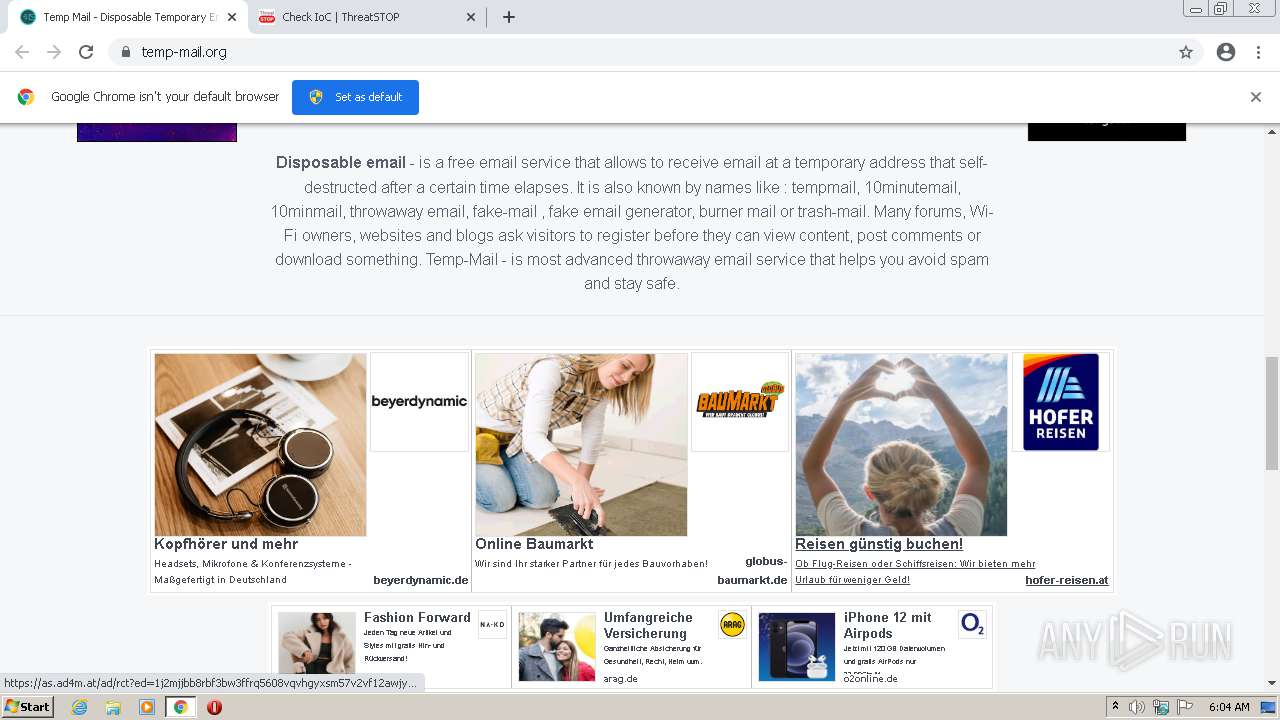Click the Chrome taskbar icon
This screenshot has width=1280, height=720.
click(x=180, y=707)
